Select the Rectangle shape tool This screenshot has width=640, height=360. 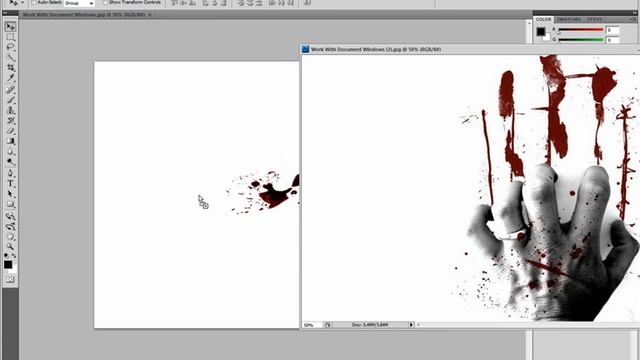coord(10,204)
